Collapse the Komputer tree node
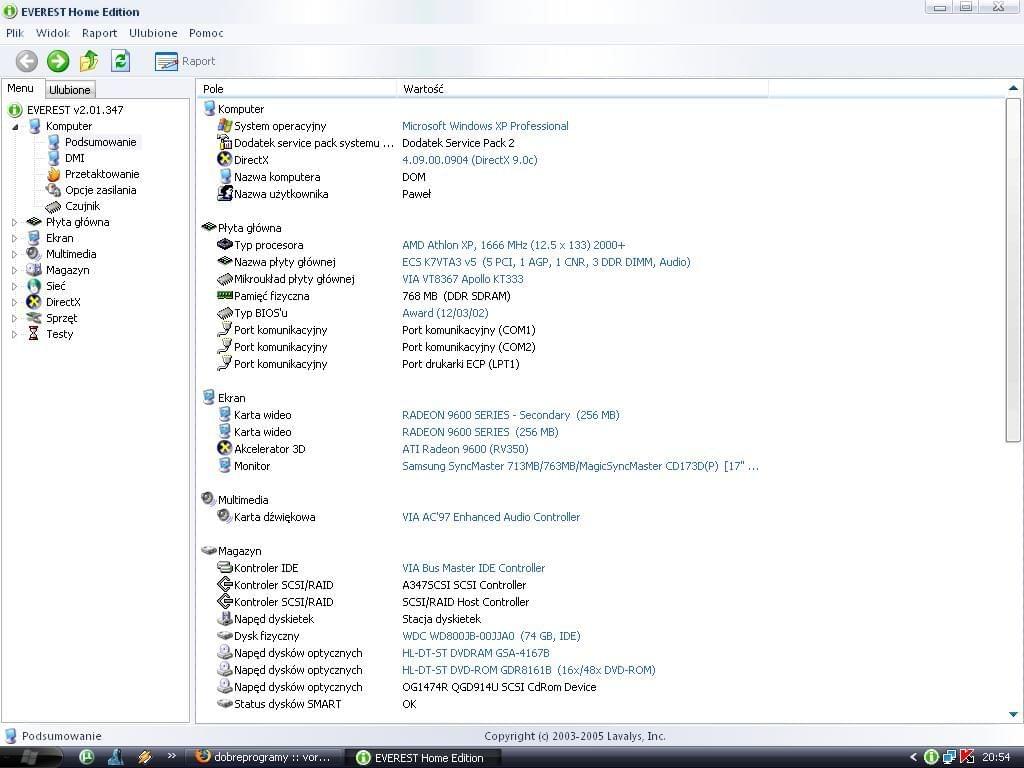The width and height of the screenshot is (1024, 768). (15, 127)
